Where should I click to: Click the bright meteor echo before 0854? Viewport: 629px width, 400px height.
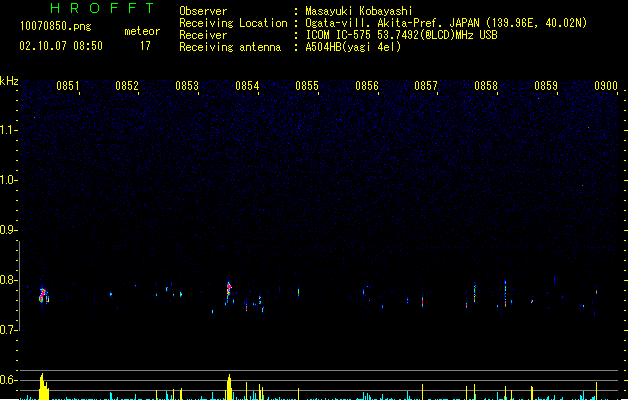tap(229, 289)
